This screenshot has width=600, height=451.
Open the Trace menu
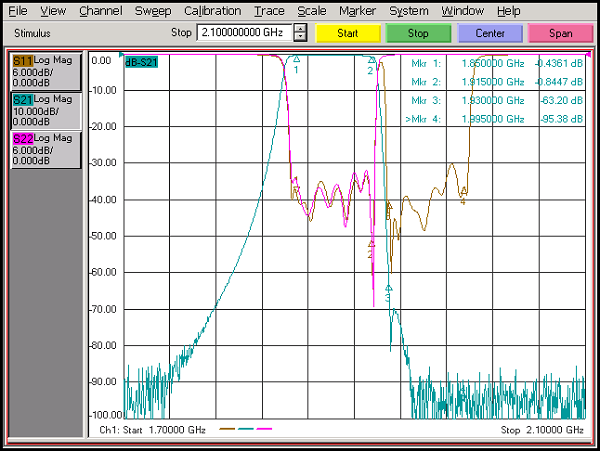(269, 11)
